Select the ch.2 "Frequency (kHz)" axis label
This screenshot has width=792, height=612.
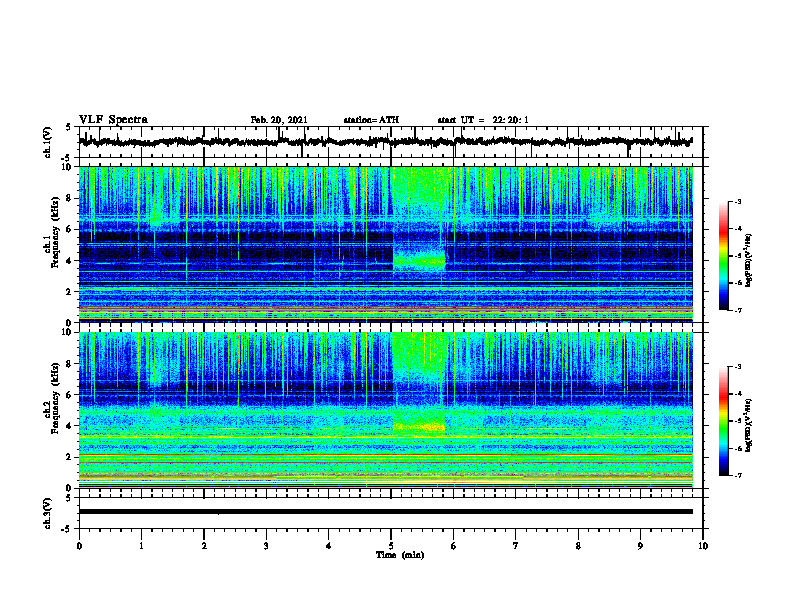pyautogui.click(x=55, y=398)
